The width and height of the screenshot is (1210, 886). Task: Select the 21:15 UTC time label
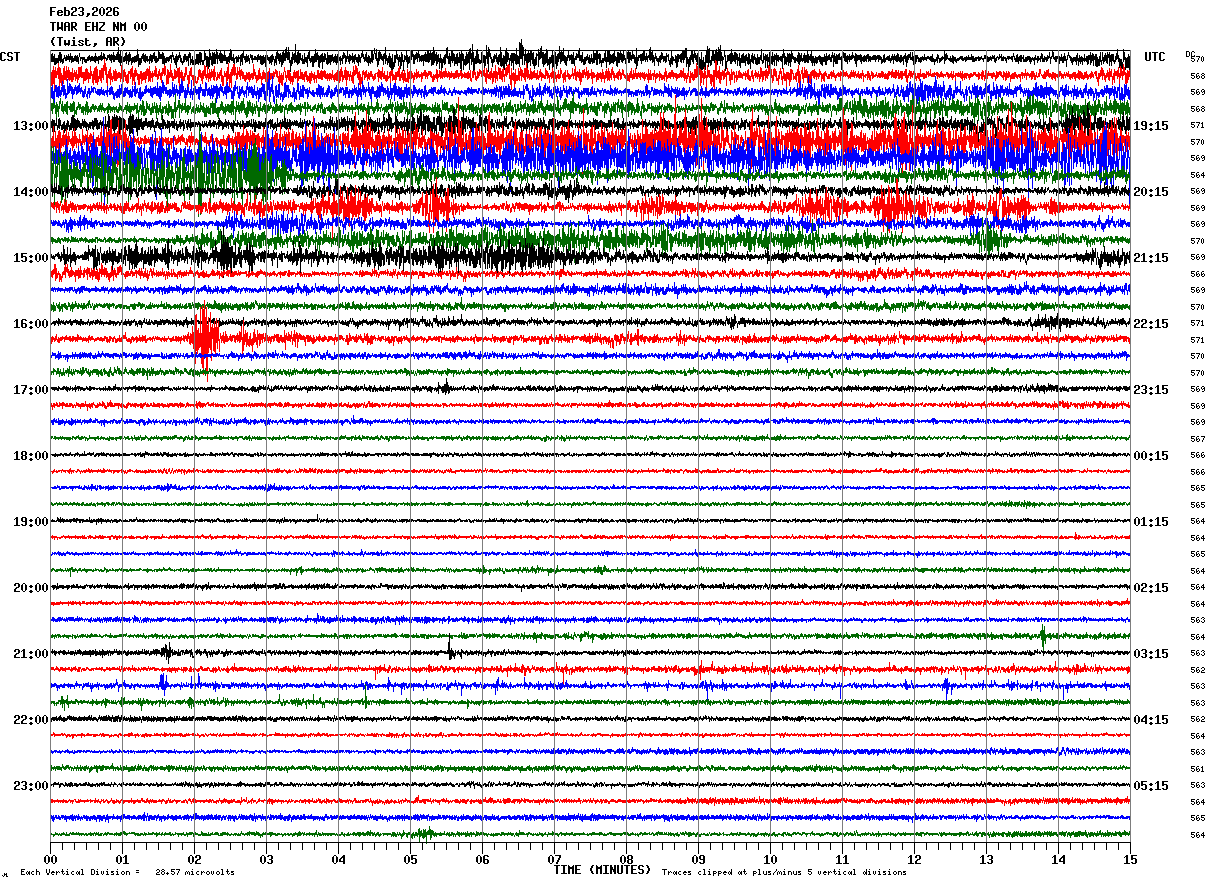[x=1151, y=258]
